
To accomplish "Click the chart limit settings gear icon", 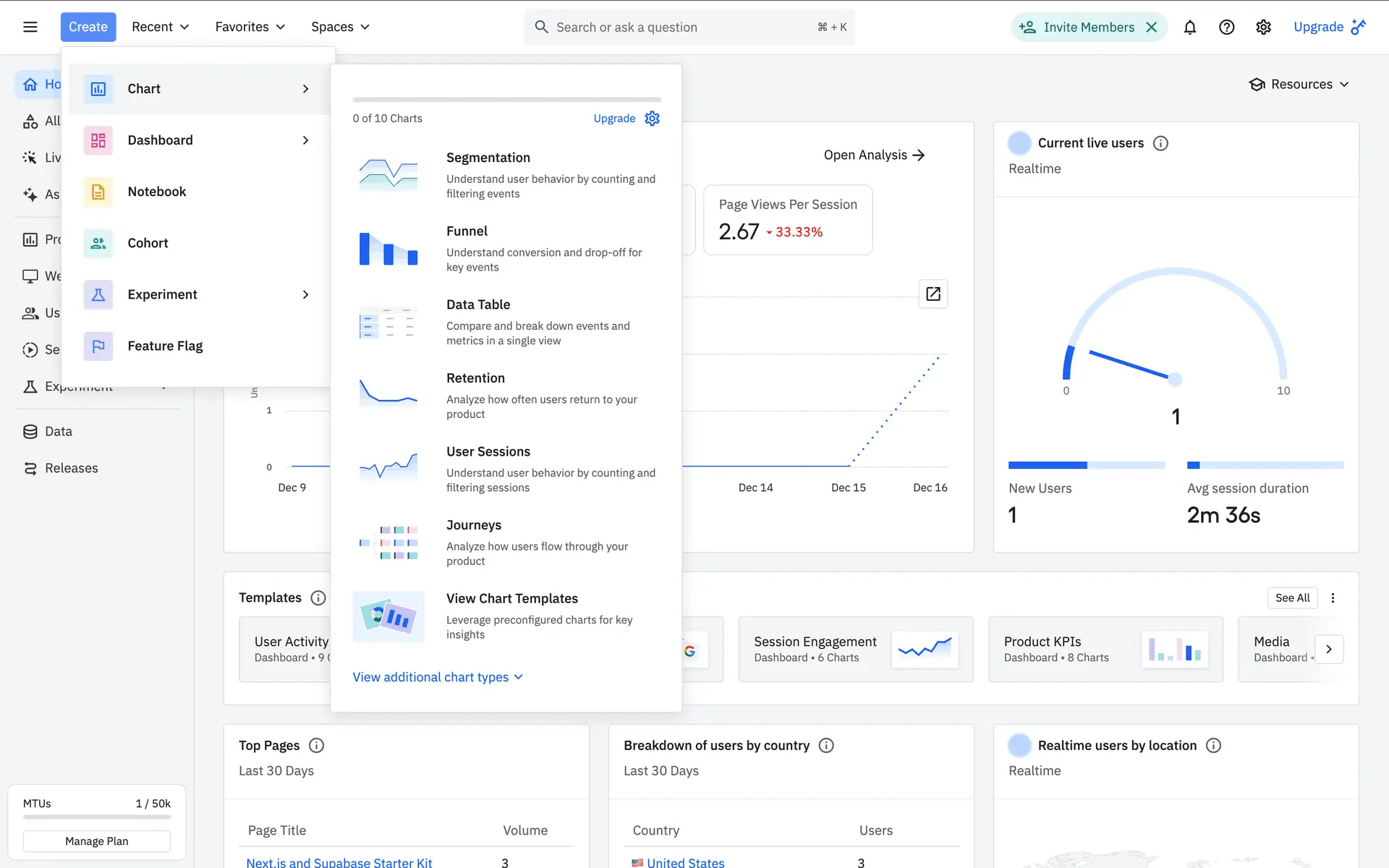I will 652,119.
